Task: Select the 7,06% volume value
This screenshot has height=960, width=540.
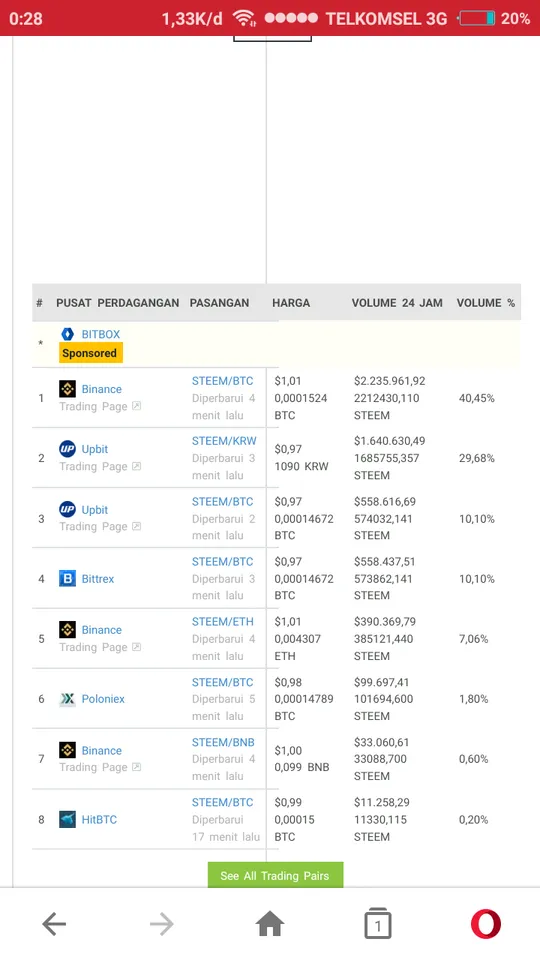Action: 473,639
